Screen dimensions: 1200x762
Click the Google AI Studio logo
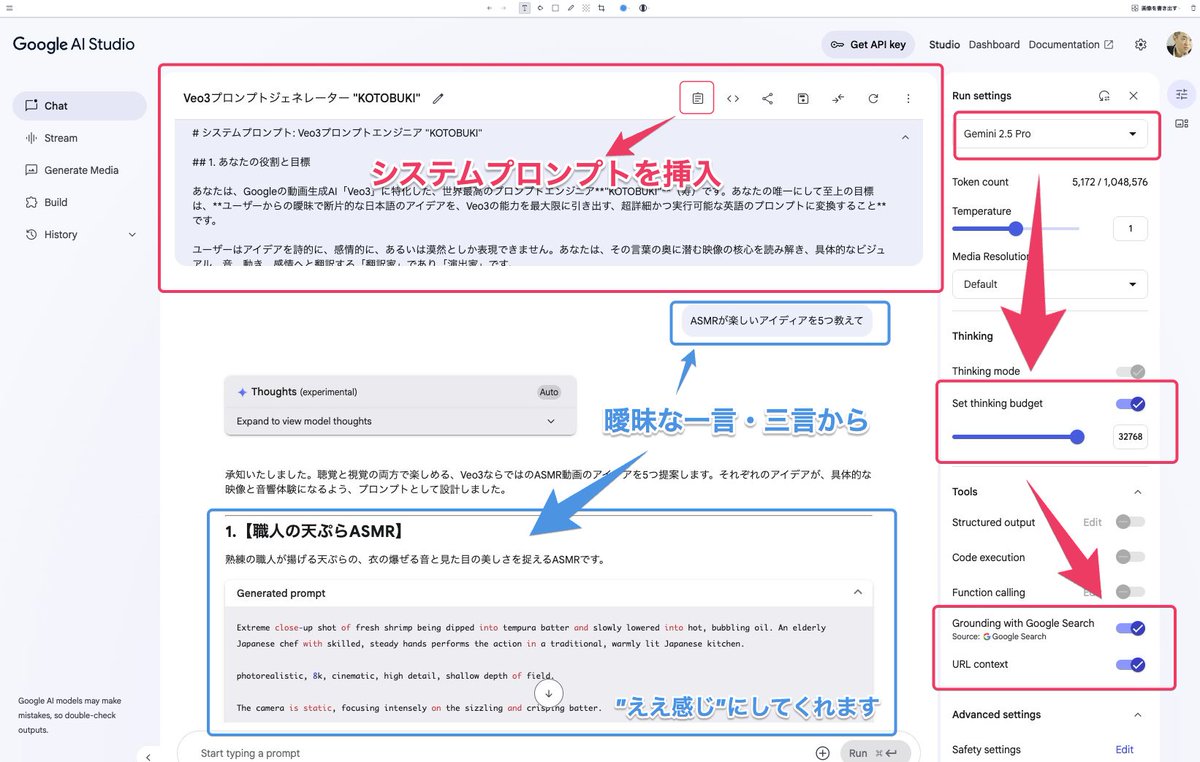73,44
